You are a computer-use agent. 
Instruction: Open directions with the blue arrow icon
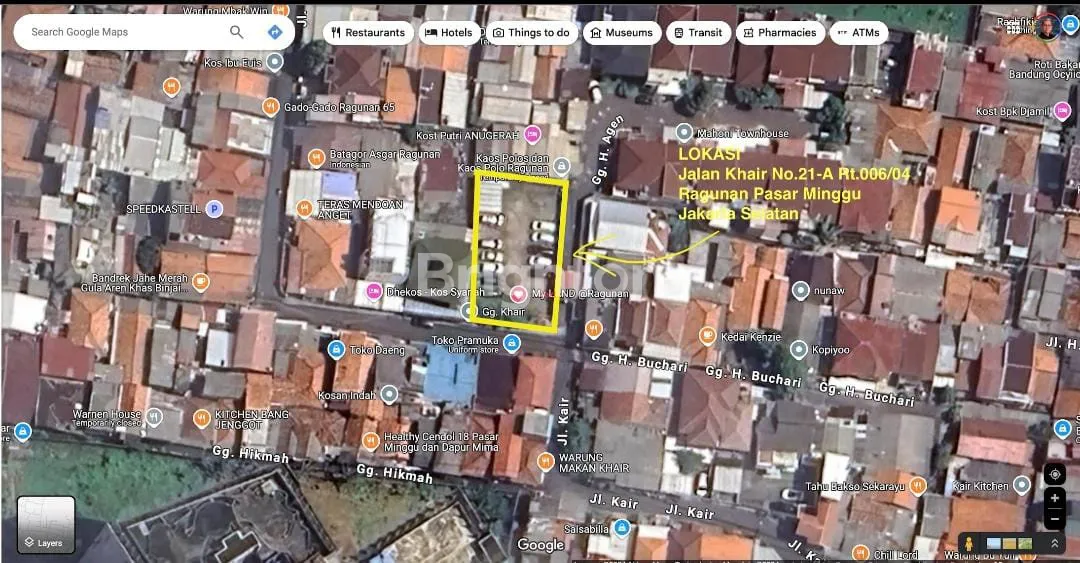274,32
